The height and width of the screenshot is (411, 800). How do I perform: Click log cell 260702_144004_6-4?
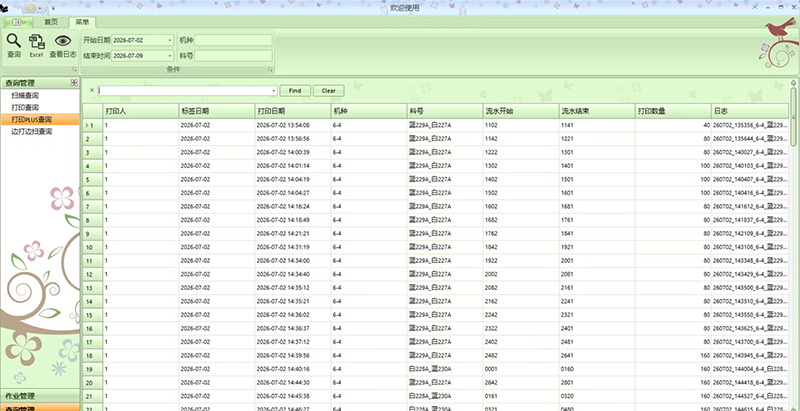coord(749,369)
